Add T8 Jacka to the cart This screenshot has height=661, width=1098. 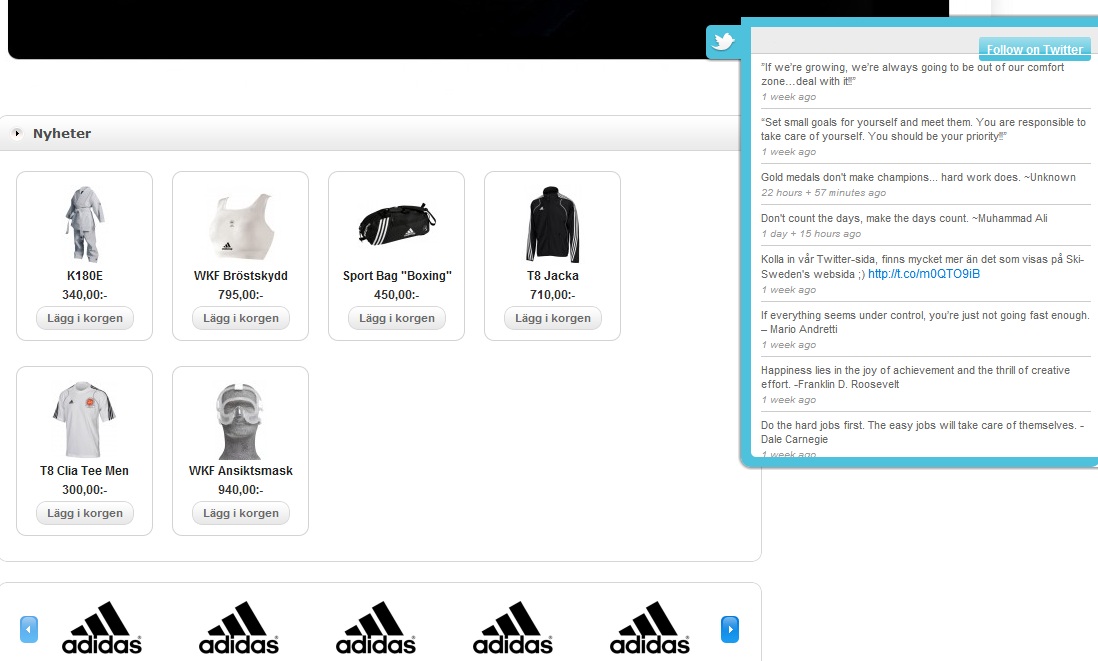tap(553, 318)
